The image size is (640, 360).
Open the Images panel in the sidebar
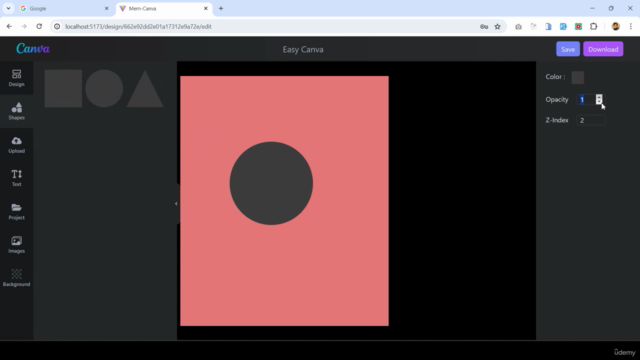tap(16, 245)
